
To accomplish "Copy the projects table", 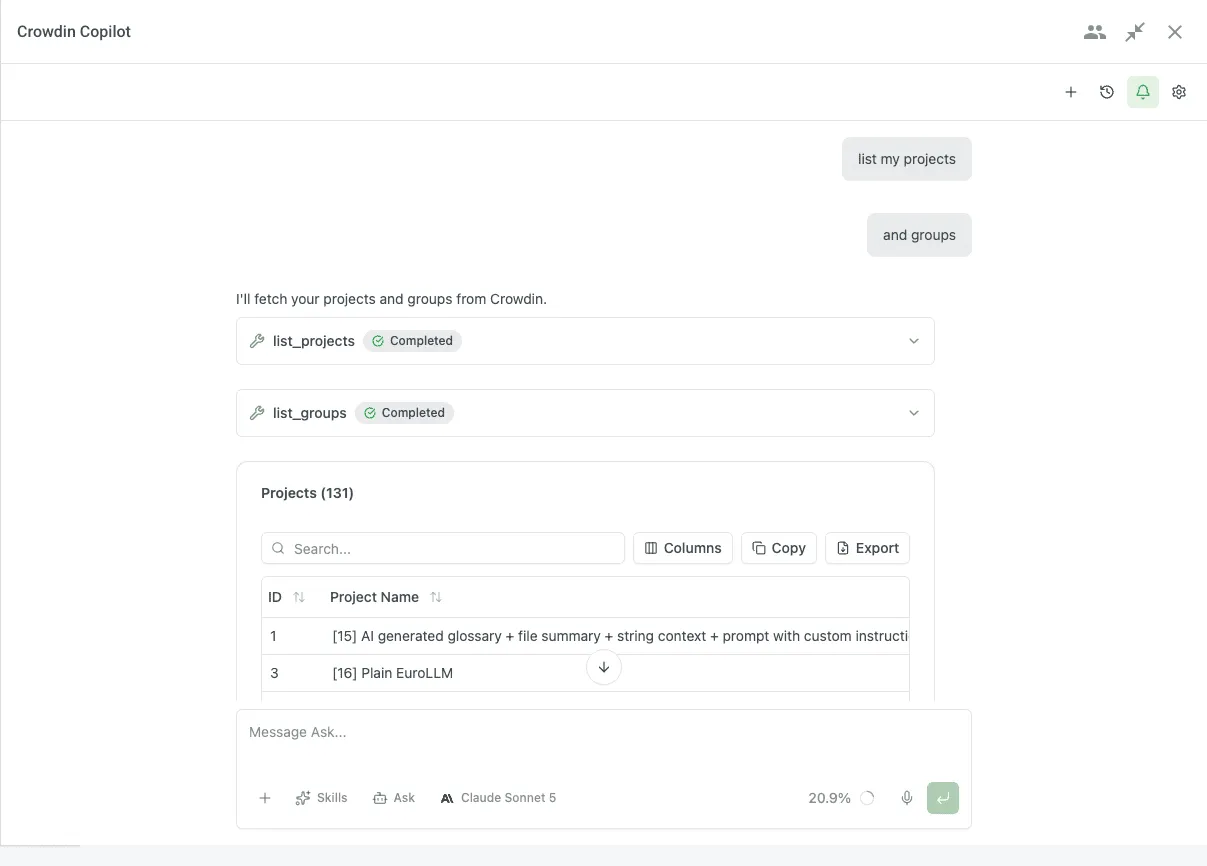I will [x=779, y=548].
